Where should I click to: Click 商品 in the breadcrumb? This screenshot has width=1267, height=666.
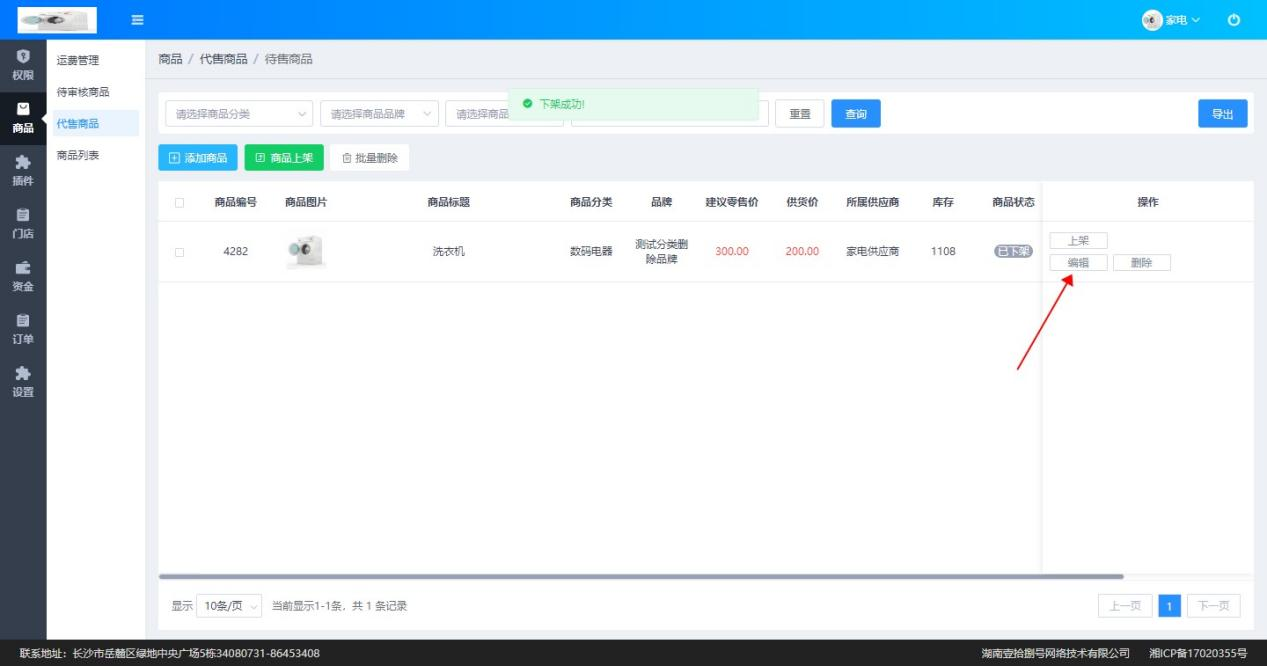170,59
